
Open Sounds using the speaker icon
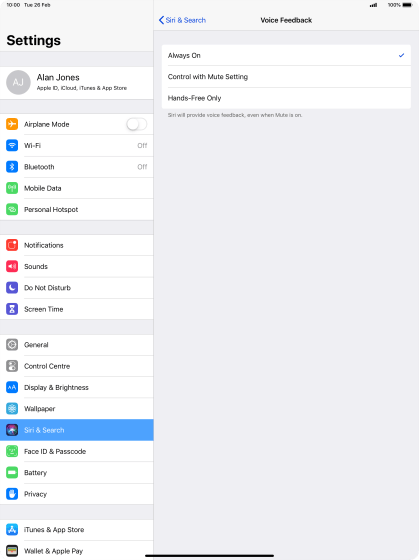coord(12,266)
